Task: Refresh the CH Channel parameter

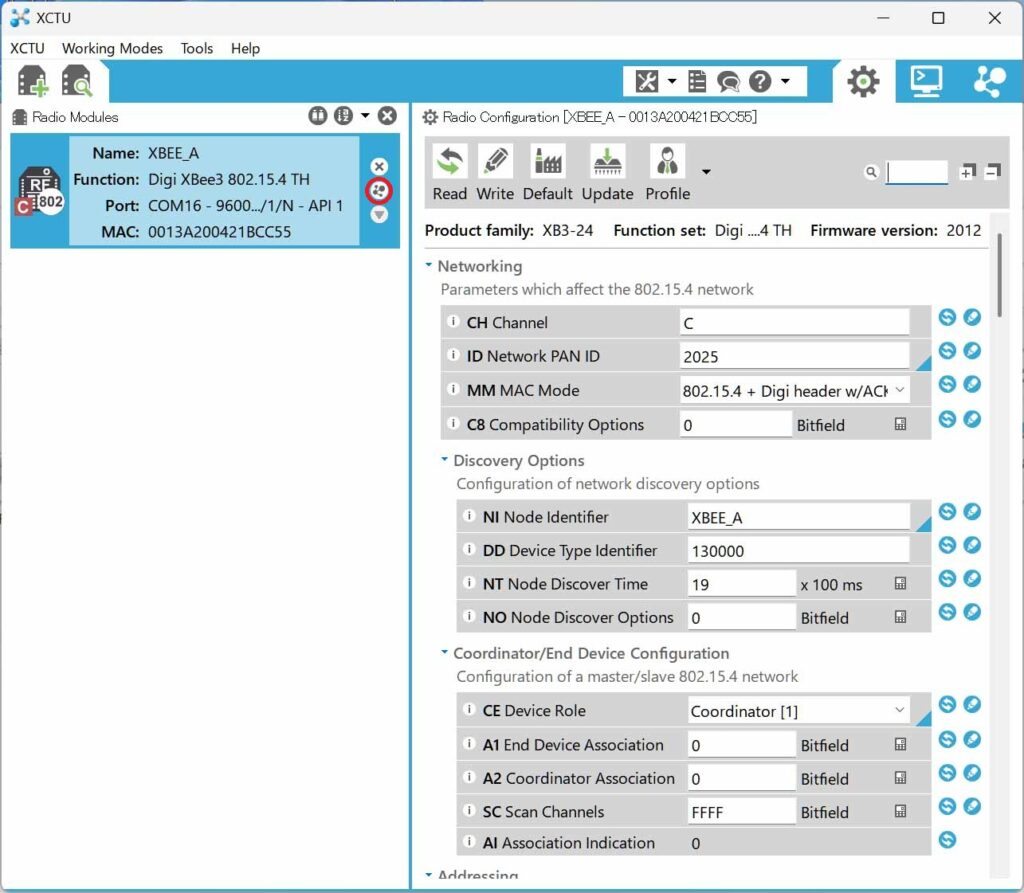Action: pos(948,317)
